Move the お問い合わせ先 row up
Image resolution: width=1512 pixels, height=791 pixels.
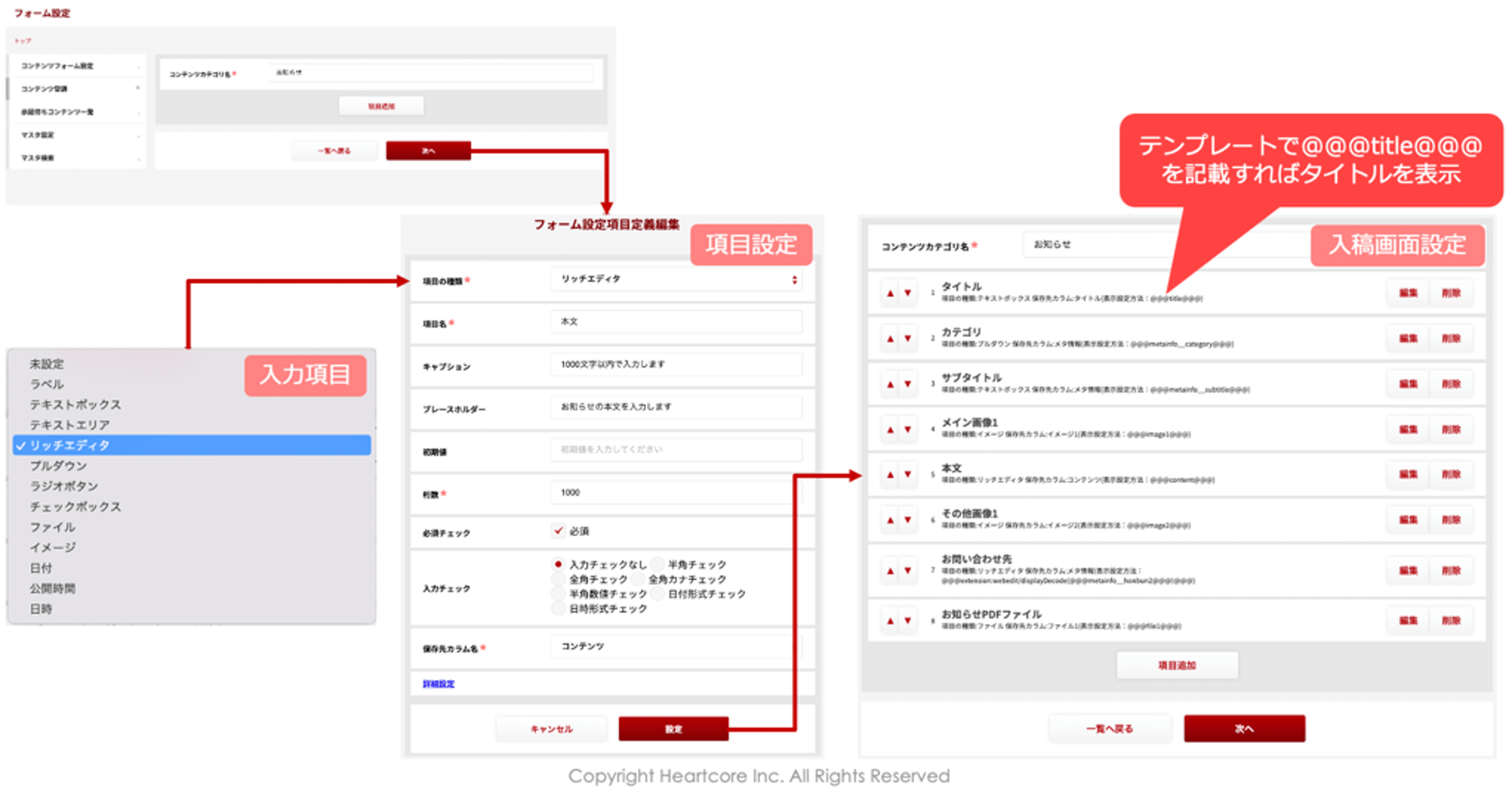(x=890, y=570)
